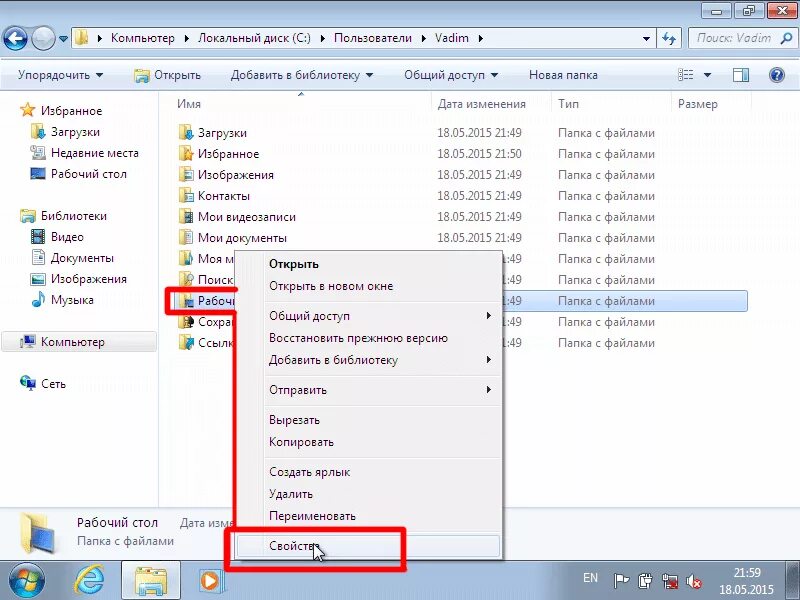This screenshot has width=800, height=600.
Task: Expand arrow after Vadim in address bar
Action: coord(481,38)
